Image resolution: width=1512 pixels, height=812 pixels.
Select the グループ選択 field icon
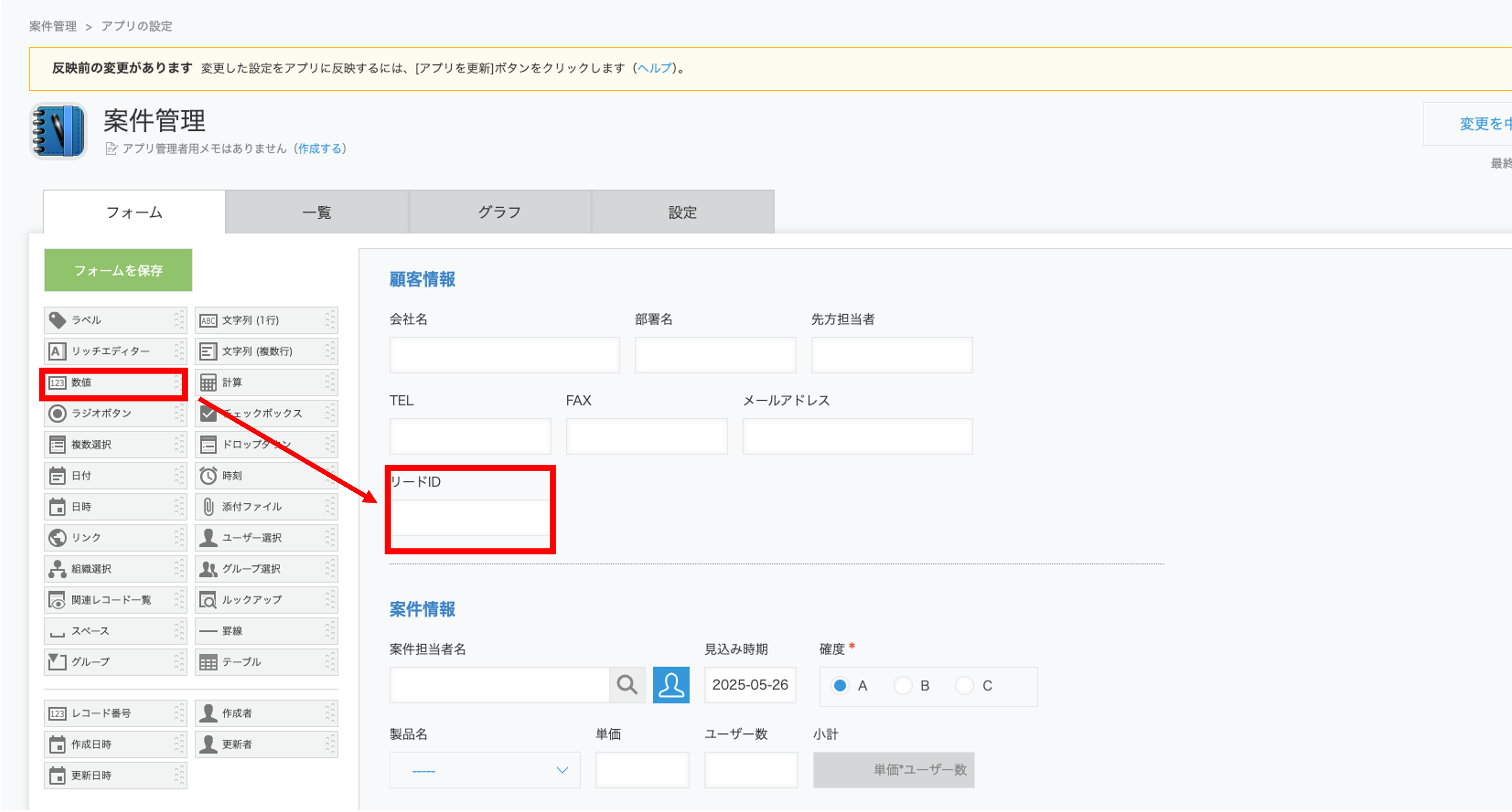[208, 569]
